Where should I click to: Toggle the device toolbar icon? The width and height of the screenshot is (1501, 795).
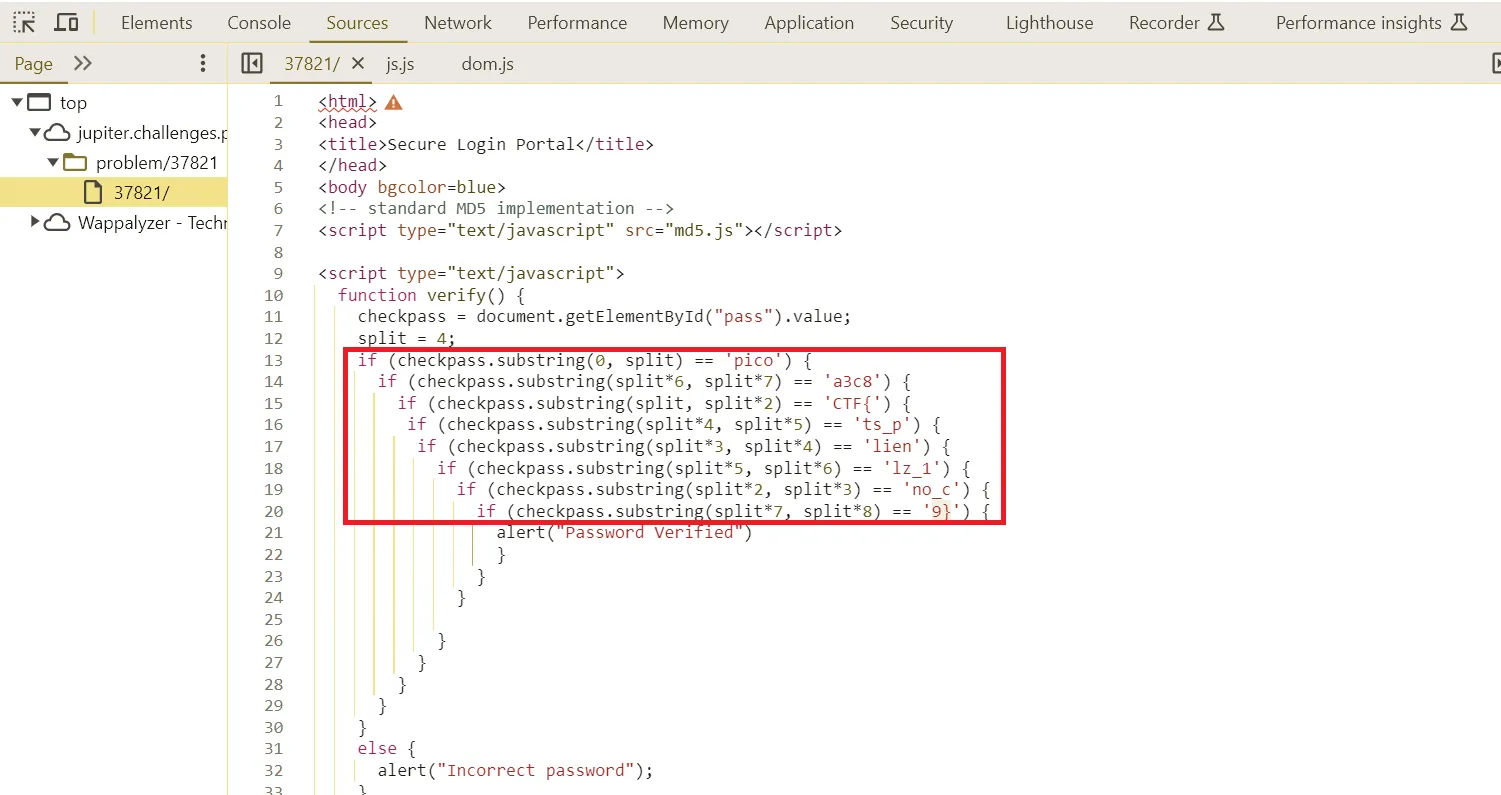[66, 22]
